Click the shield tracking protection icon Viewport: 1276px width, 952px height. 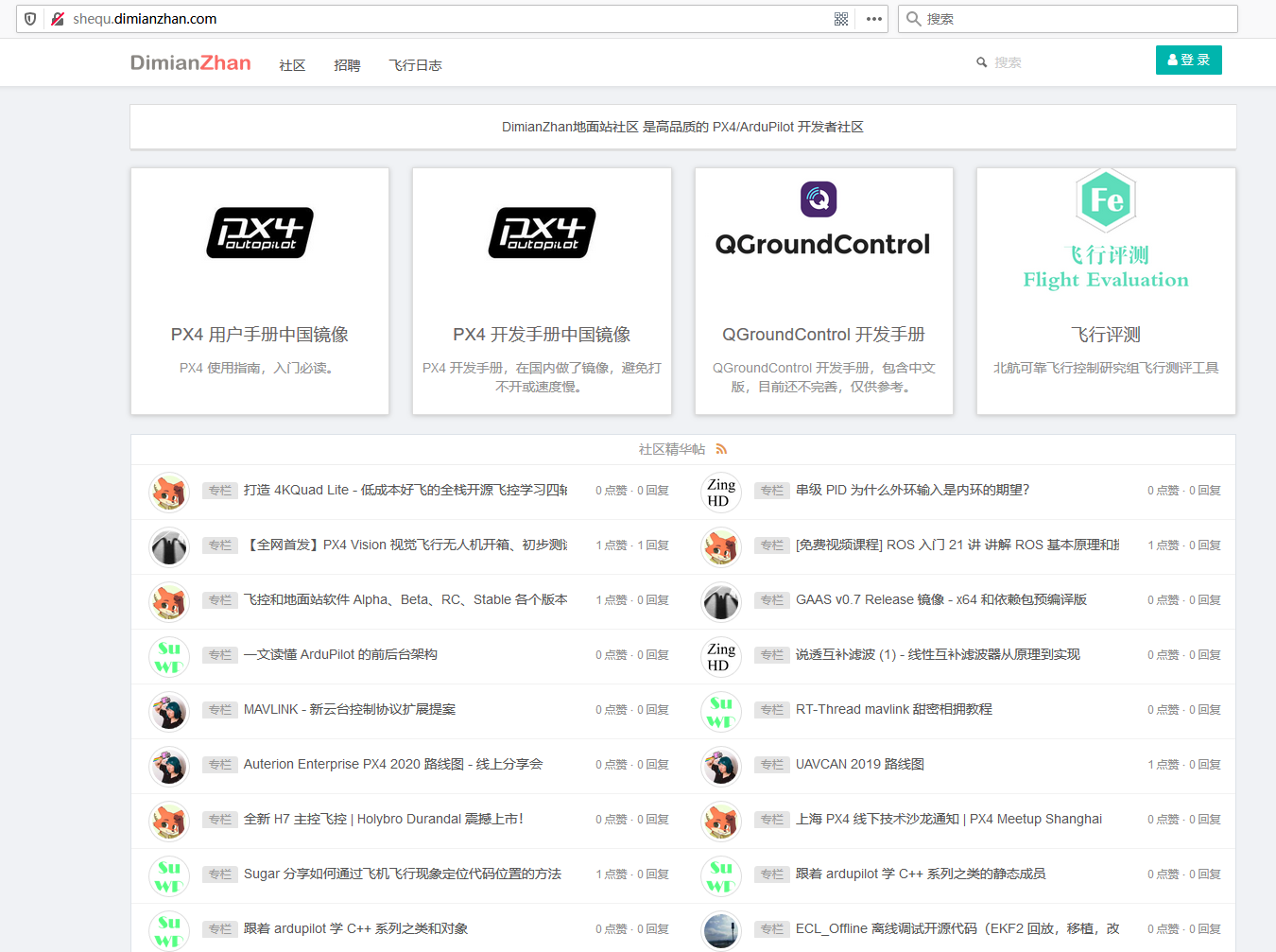pyautogui.click(x=30, y=19)
